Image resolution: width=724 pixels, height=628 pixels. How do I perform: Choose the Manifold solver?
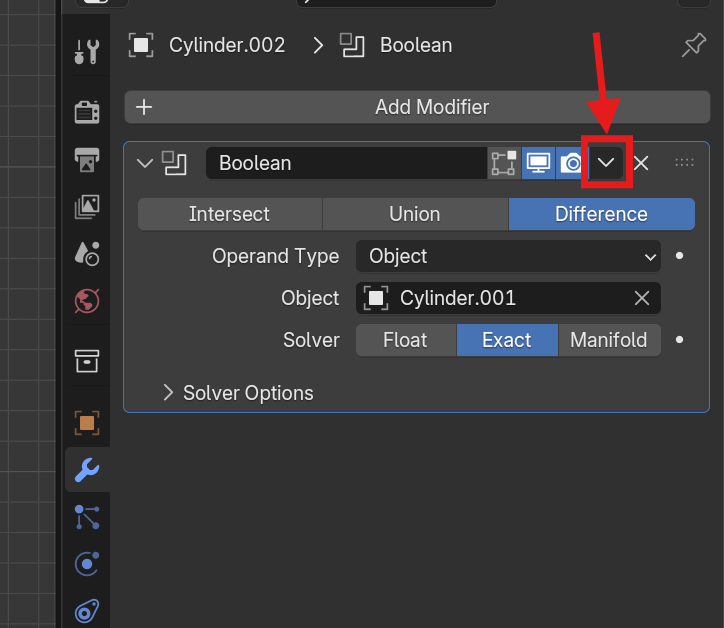609,340
